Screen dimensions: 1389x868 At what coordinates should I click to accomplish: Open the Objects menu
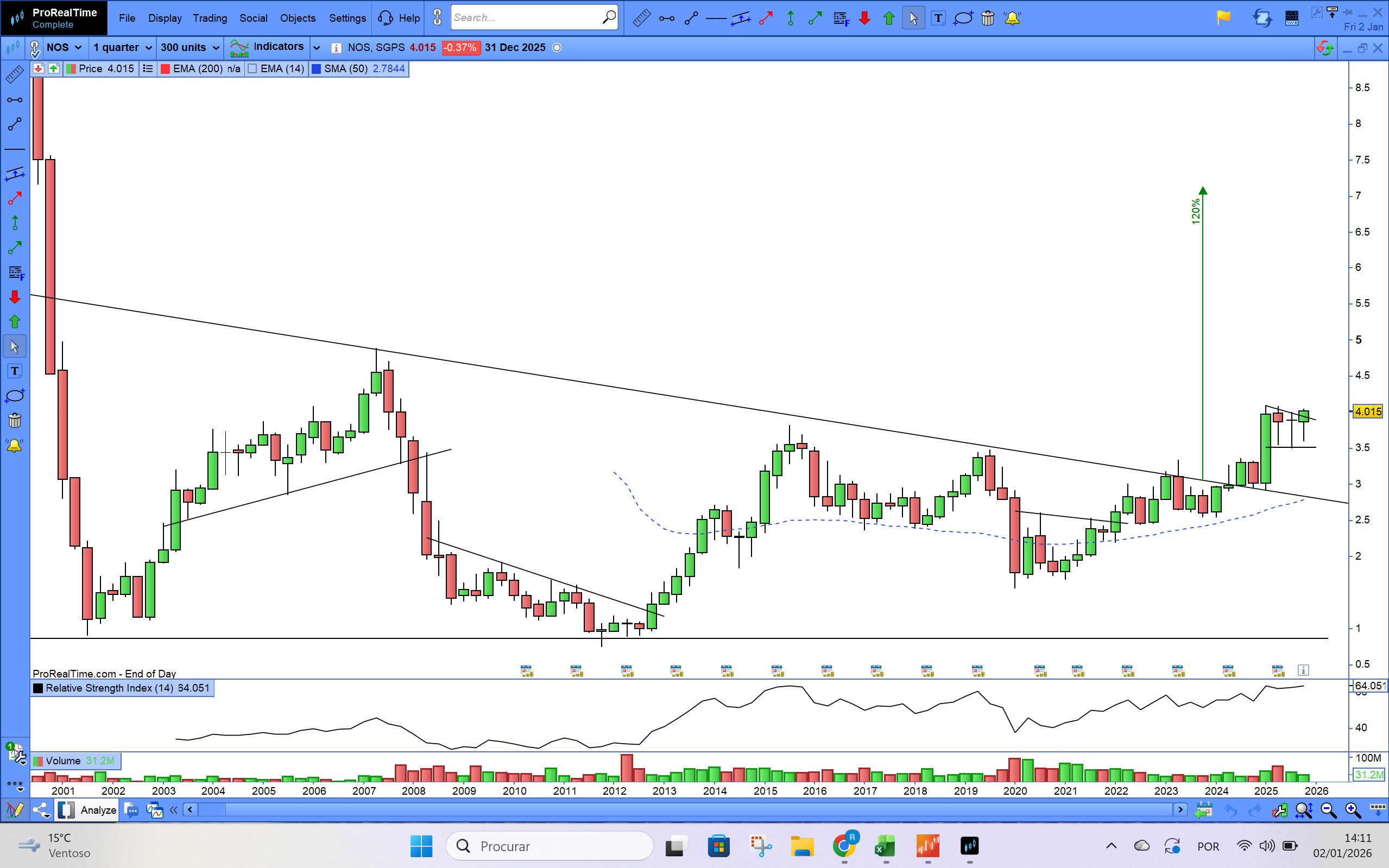click(298, 18)
